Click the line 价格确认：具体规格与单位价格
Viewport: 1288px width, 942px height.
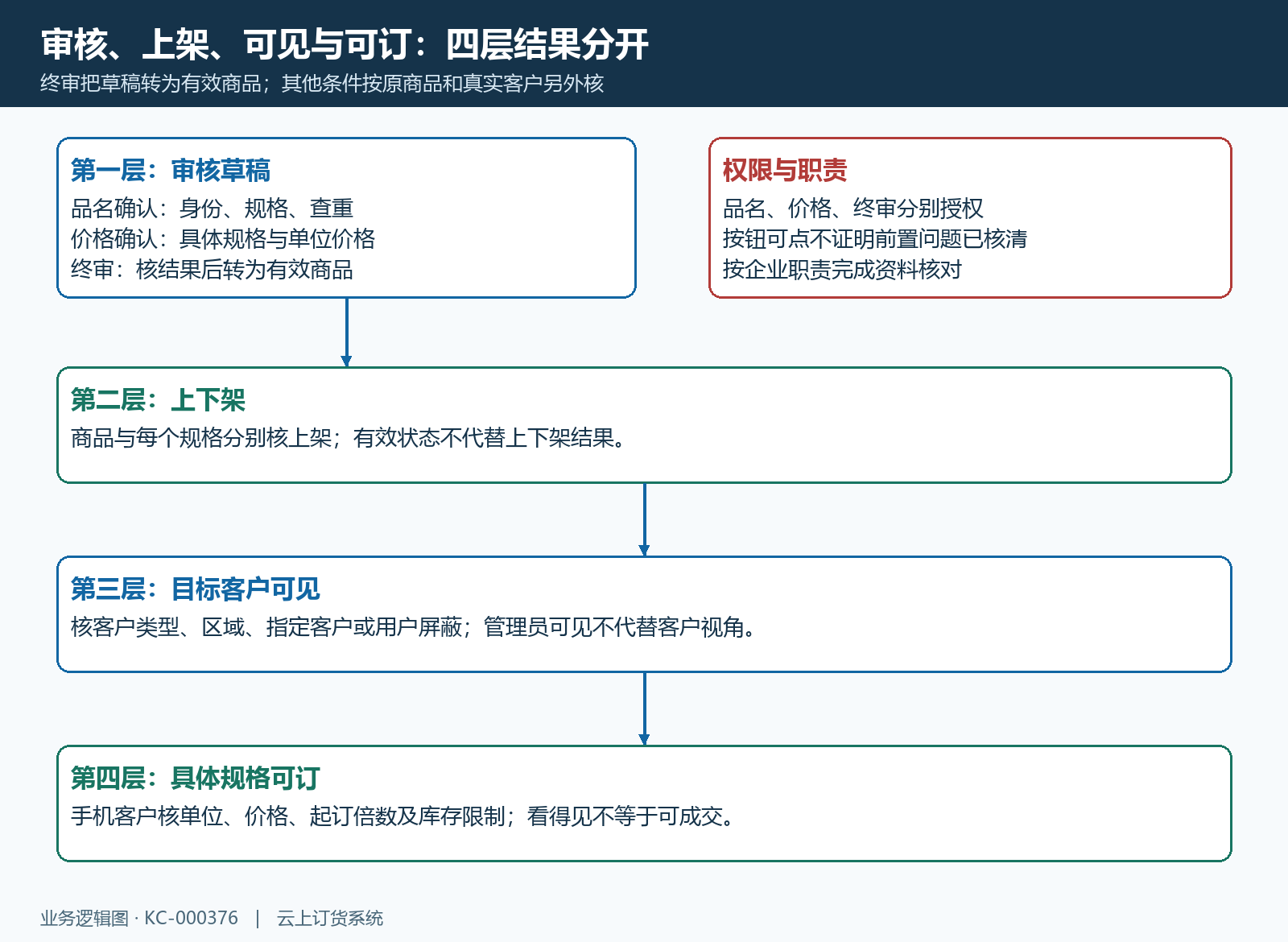coord(223,239)
